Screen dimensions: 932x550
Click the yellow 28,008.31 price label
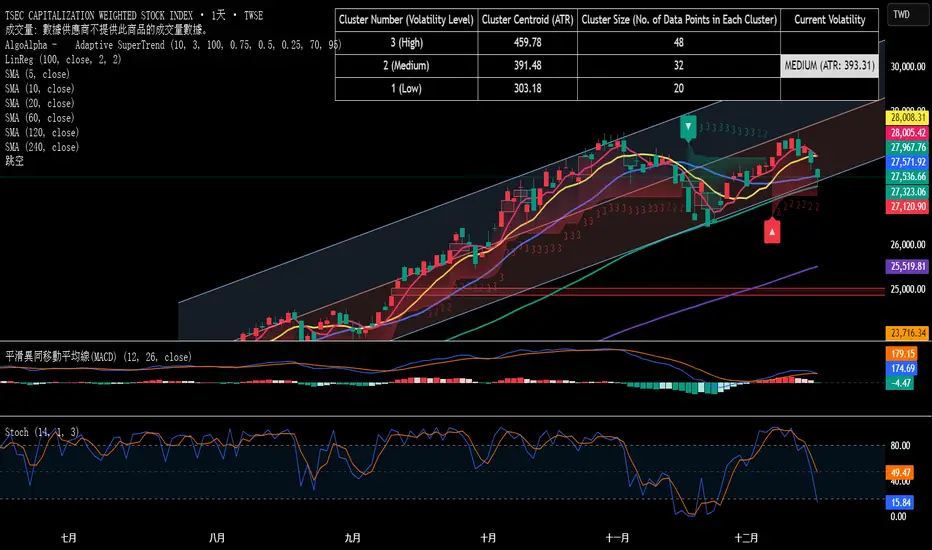907,117
